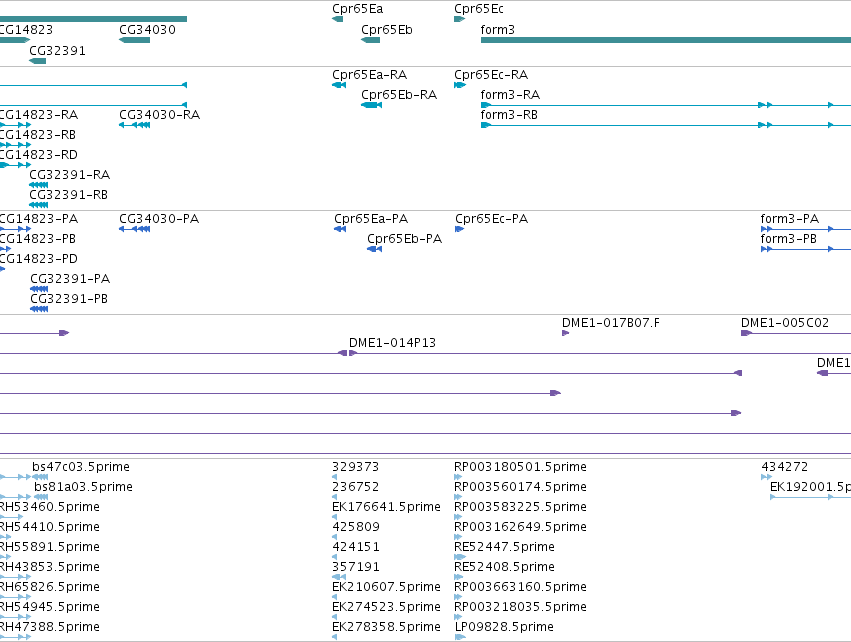Click the 434272 feature label
The height and width of the screenshot is (642, 851).
tap(785, 467)
